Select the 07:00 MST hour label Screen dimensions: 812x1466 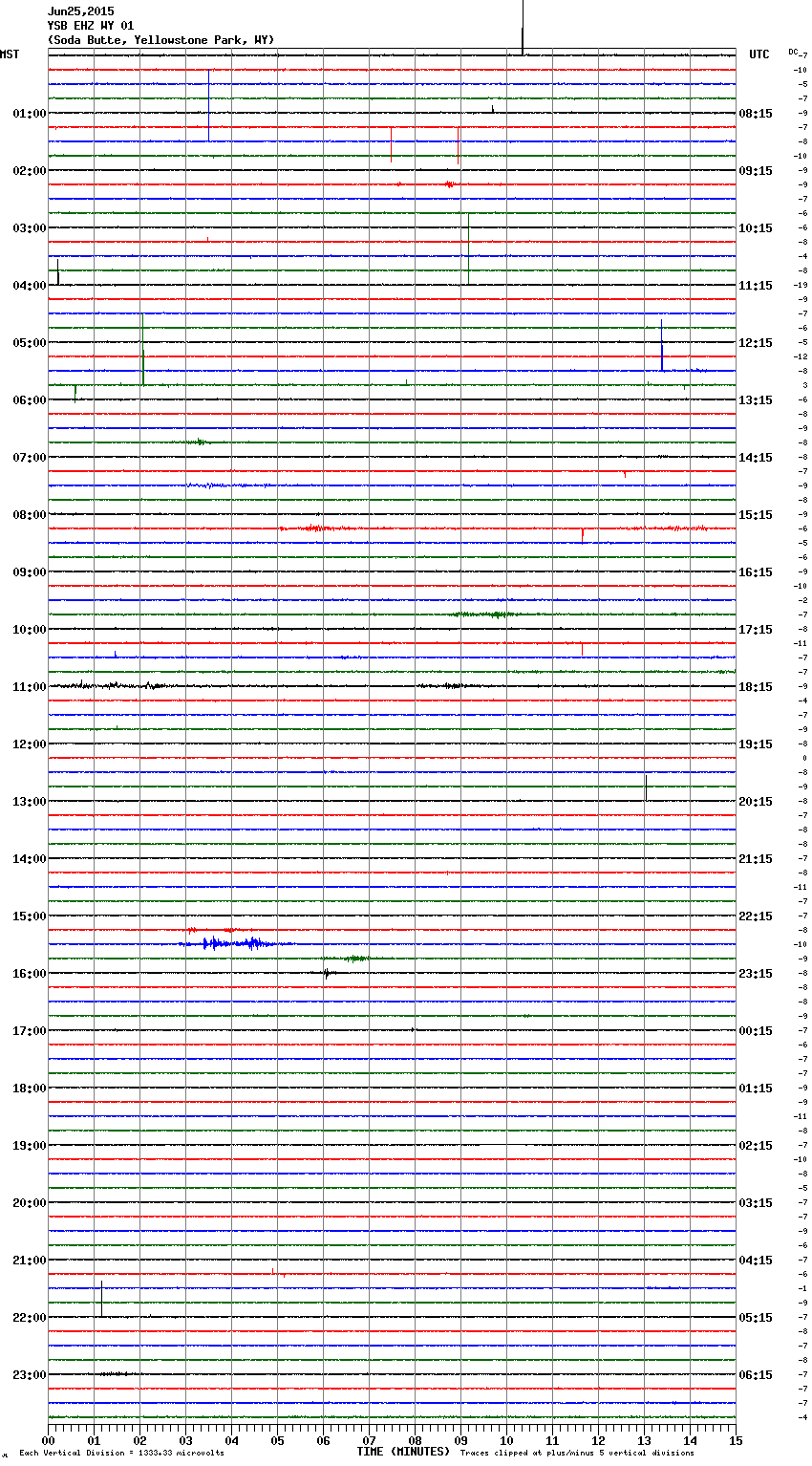pos(30,458)
